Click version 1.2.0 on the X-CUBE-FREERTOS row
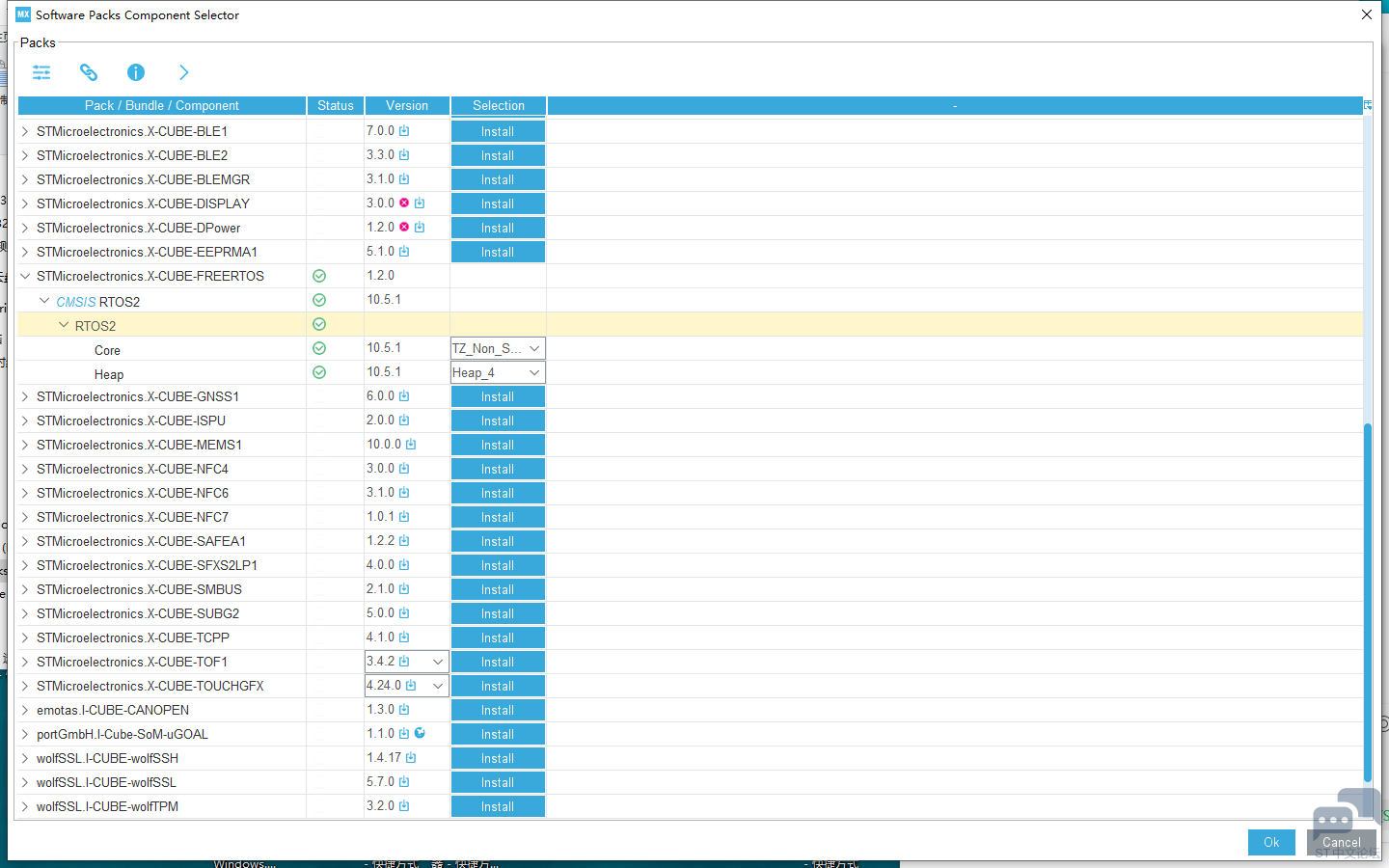The image size is (1389, 868). point(380,276)
